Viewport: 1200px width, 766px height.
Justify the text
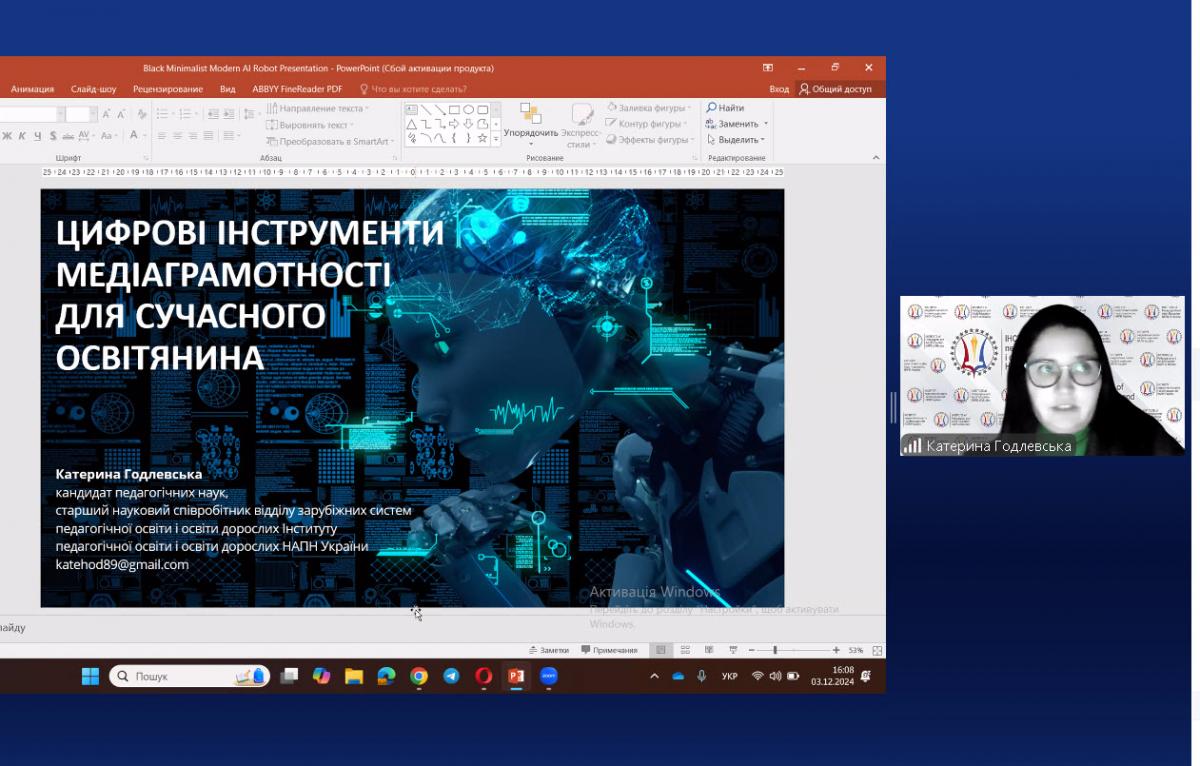coord(208,136)
